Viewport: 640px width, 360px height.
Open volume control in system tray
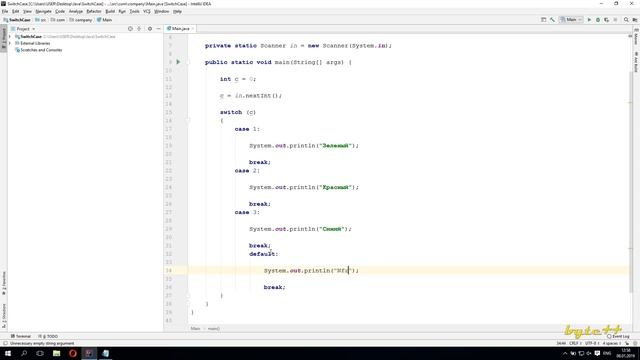[589, 353]
